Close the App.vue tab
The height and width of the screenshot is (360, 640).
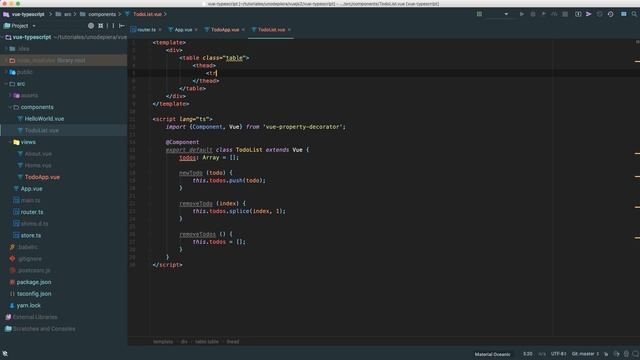pyautogui.click(x=196, y=30)
